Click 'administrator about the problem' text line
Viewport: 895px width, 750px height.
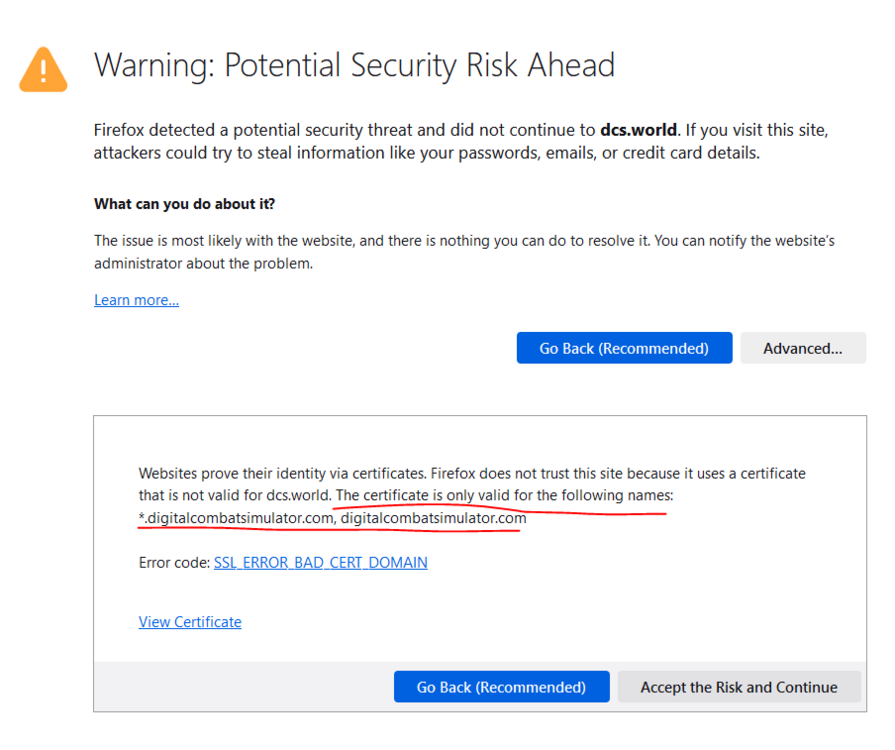(x=203, y=264)
